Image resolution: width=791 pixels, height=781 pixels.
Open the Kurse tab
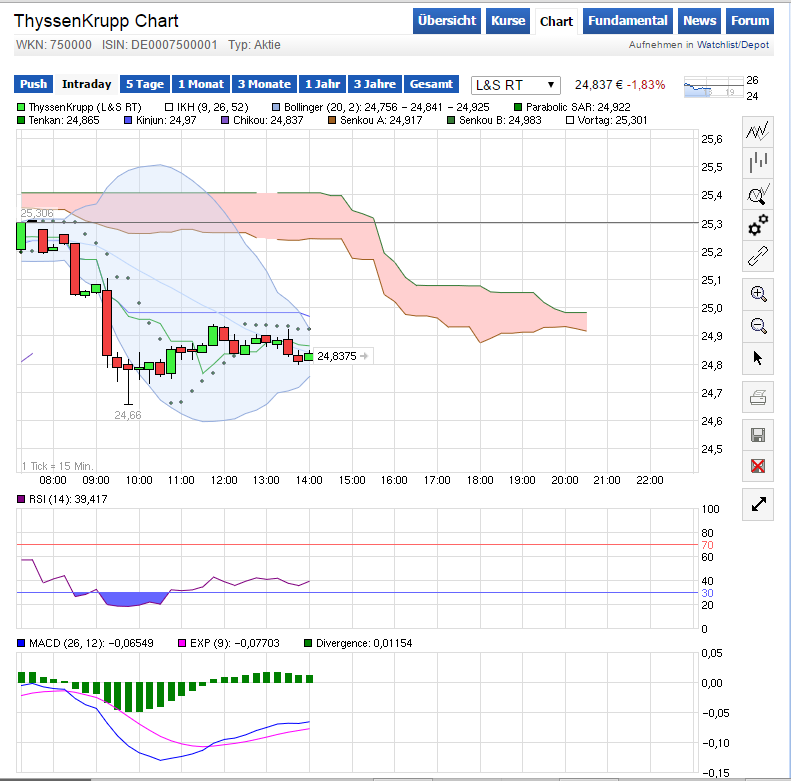tap(509, 21)
